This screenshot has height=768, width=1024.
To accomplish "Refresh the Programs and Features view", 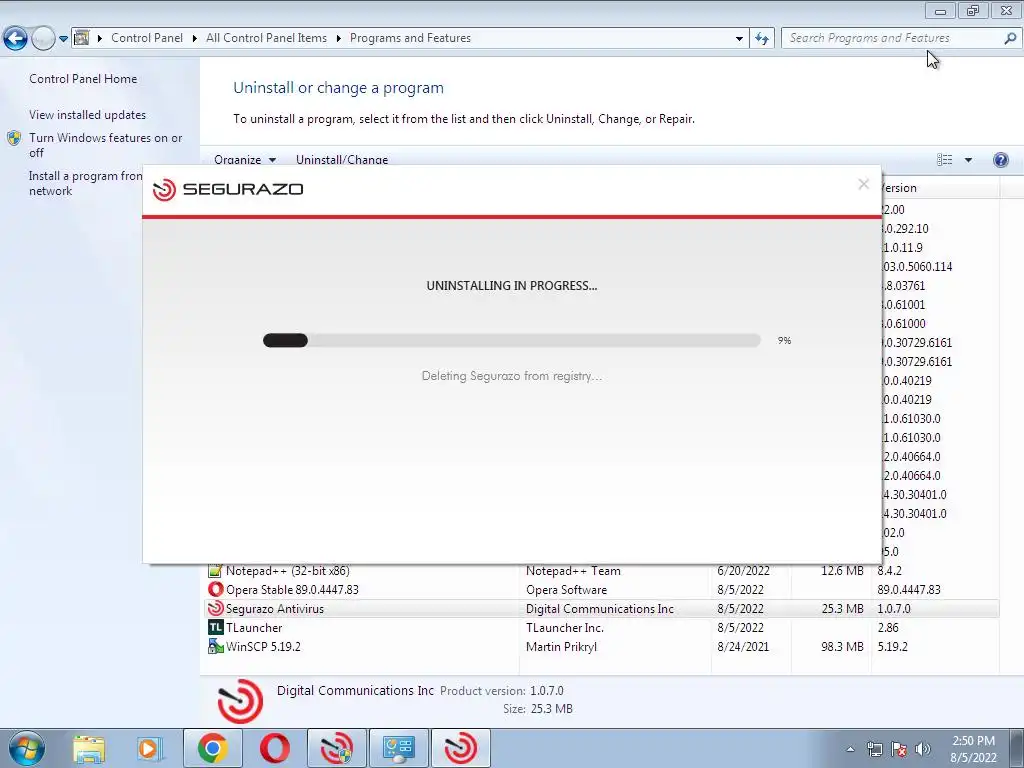I will (x=761, y=39).
